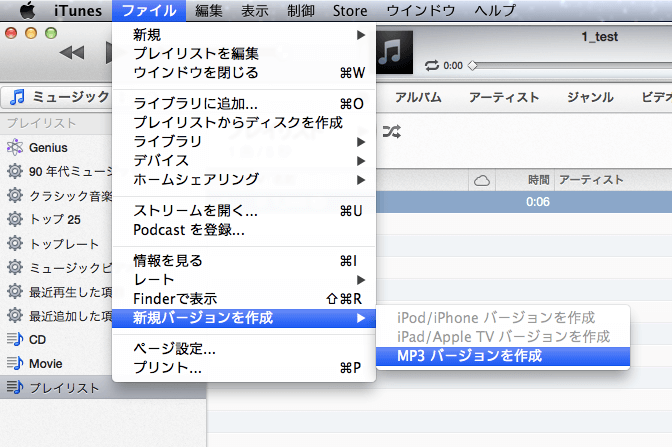Screen dimensions: 672x447
Task: Click the プレイリスト sidebar section header
Action: click(41, 123)
